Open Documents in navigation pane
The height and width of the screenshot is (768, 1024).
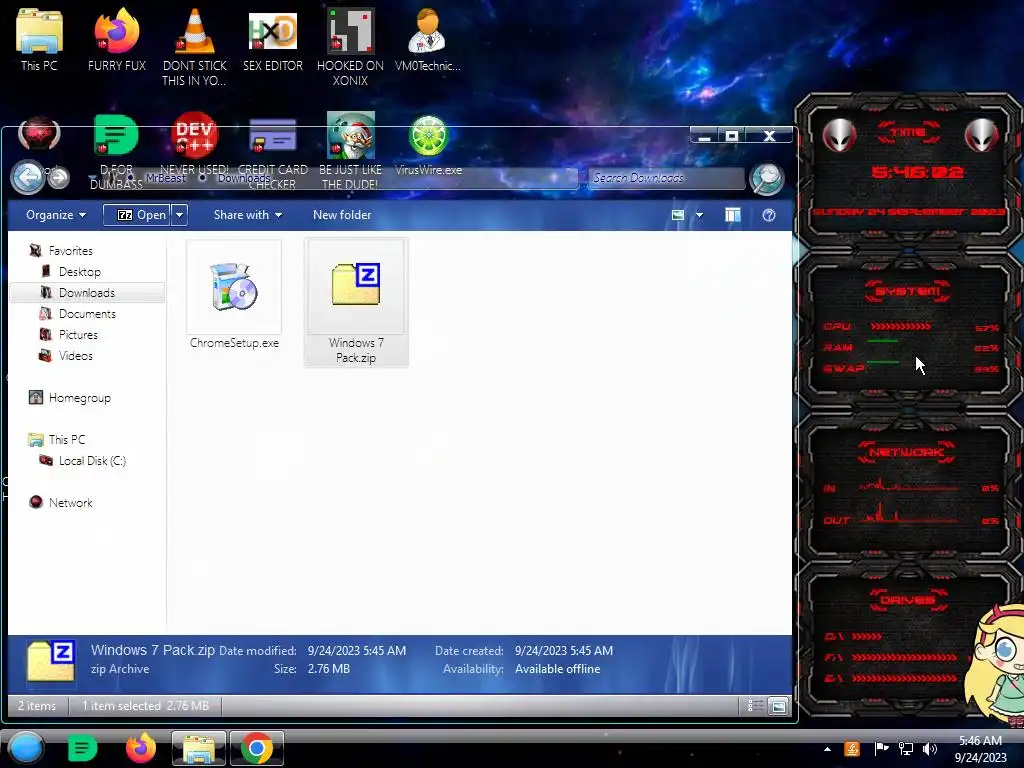click(87, 313)
